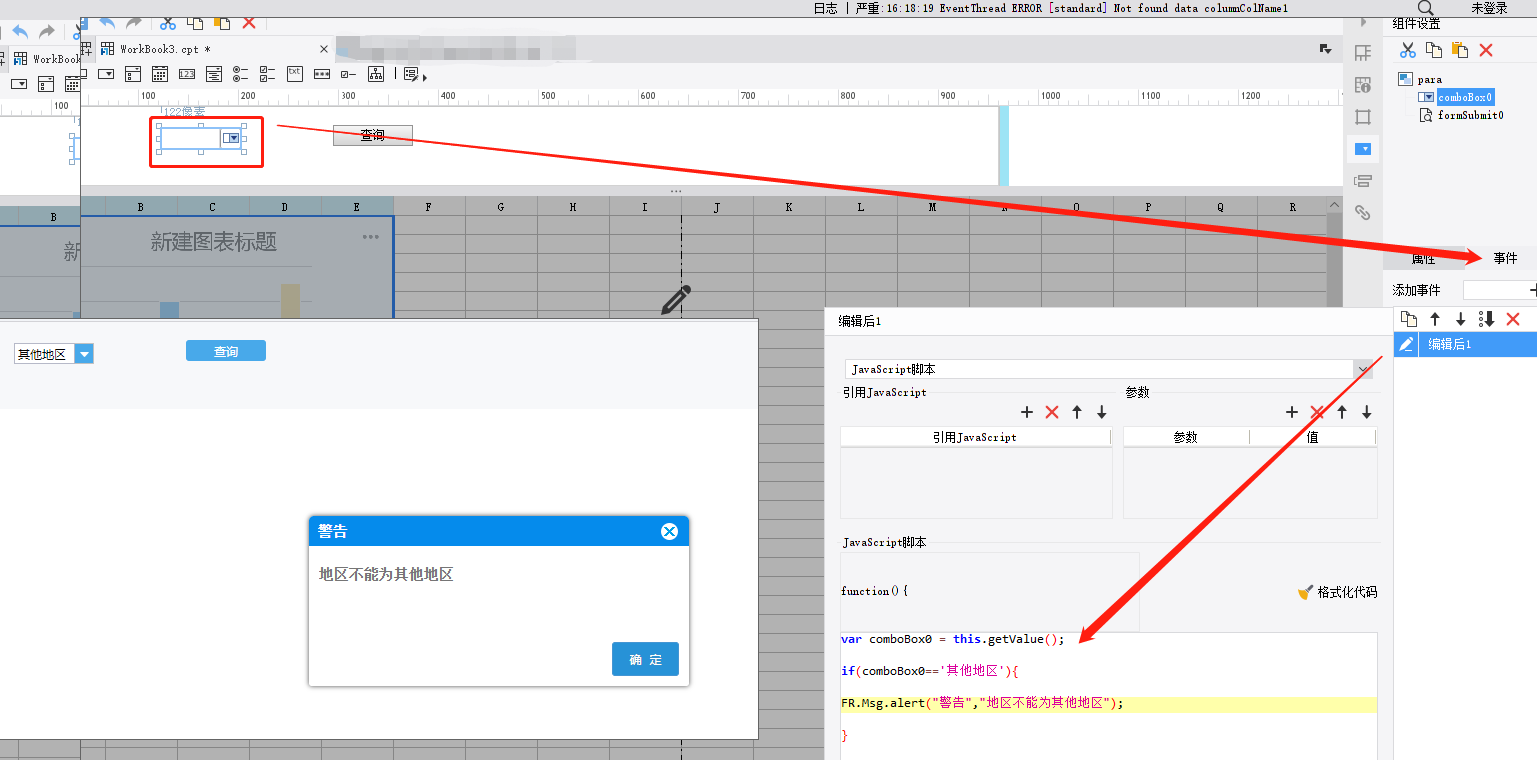Click the search magnifier icon top right

1426,8
